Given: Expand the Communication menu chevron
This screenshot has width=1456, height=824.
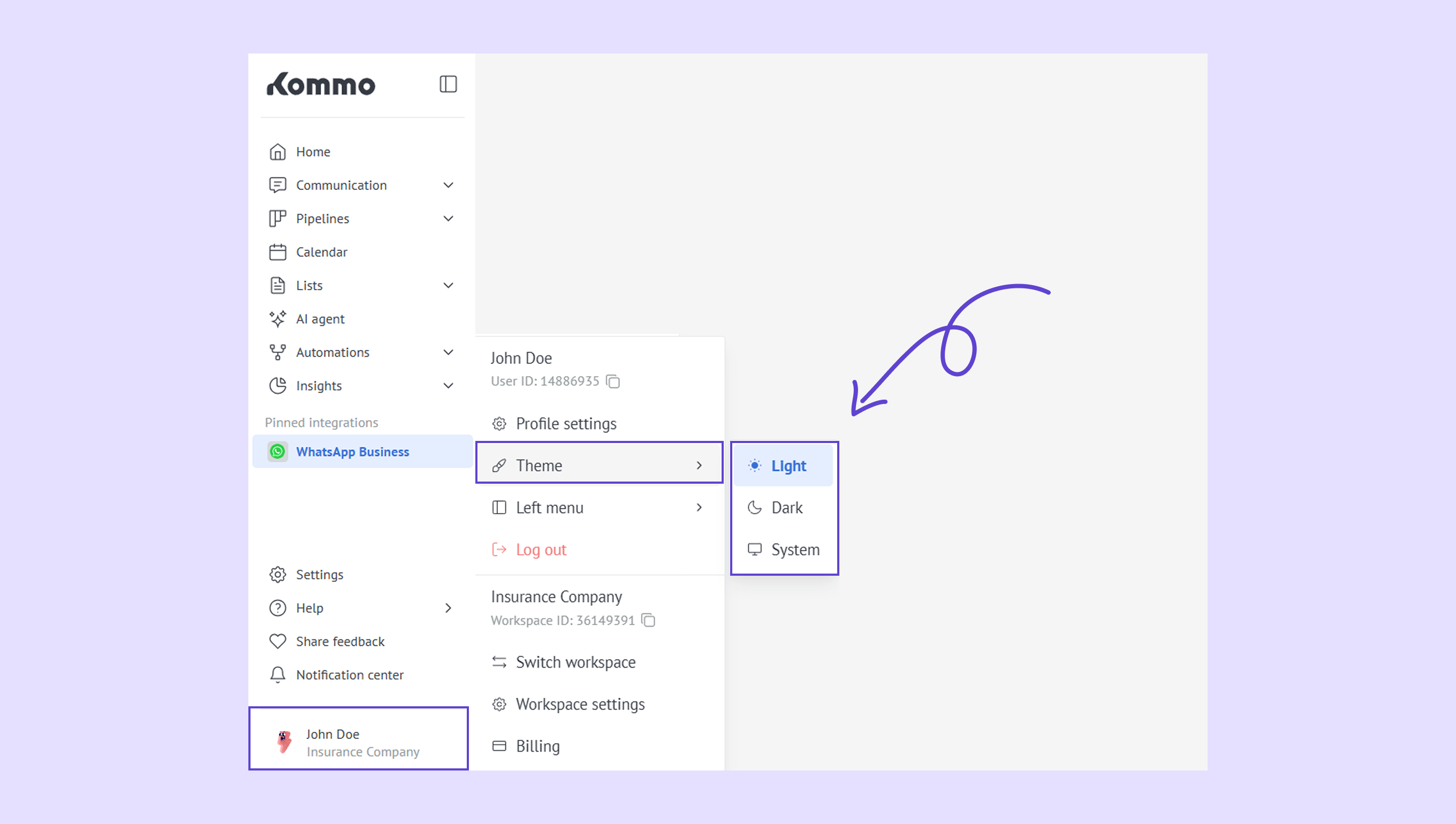Looking at the screenshot, I should click(448, 186).
